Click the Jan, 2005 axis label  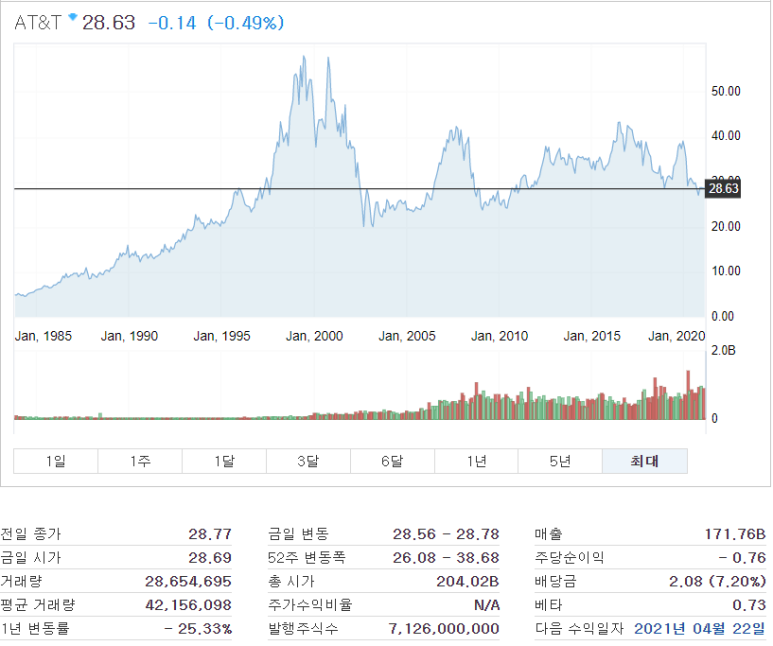click(x=407, y=336)
